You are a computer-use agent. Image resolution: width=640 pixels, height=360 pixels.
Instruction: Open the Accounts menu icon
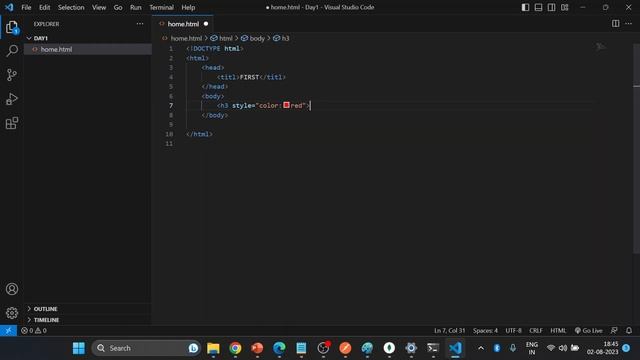pos(12,289)
